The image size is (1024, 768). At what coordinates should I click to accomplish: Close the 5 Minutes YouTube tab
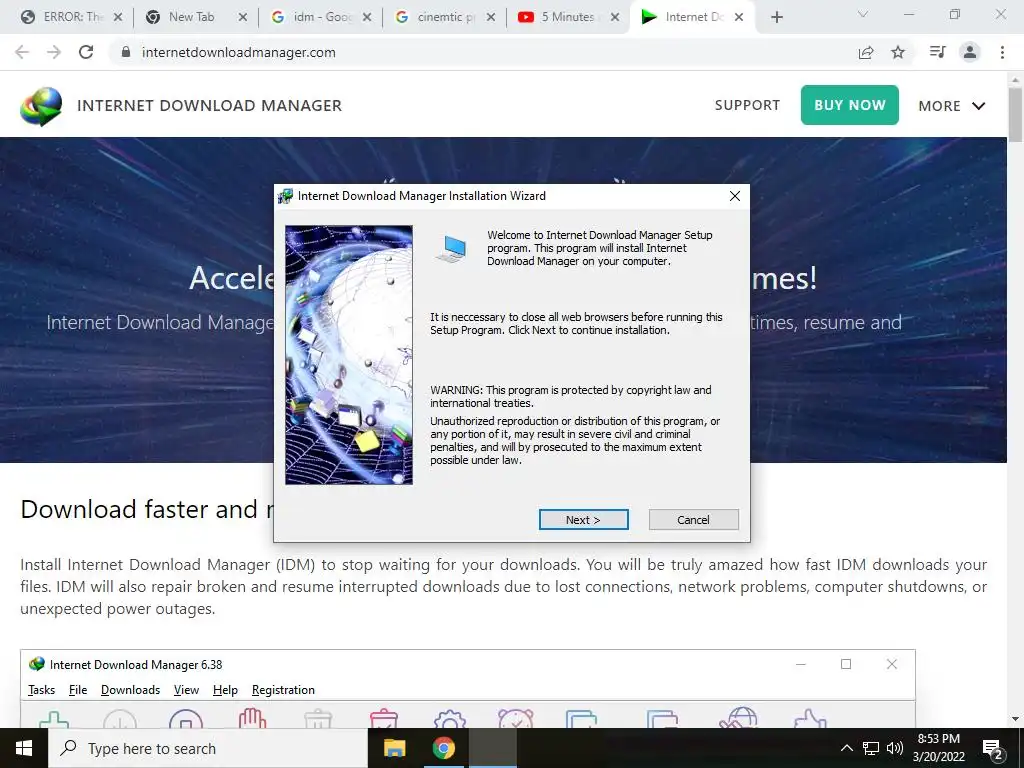(x=615, y=17)
